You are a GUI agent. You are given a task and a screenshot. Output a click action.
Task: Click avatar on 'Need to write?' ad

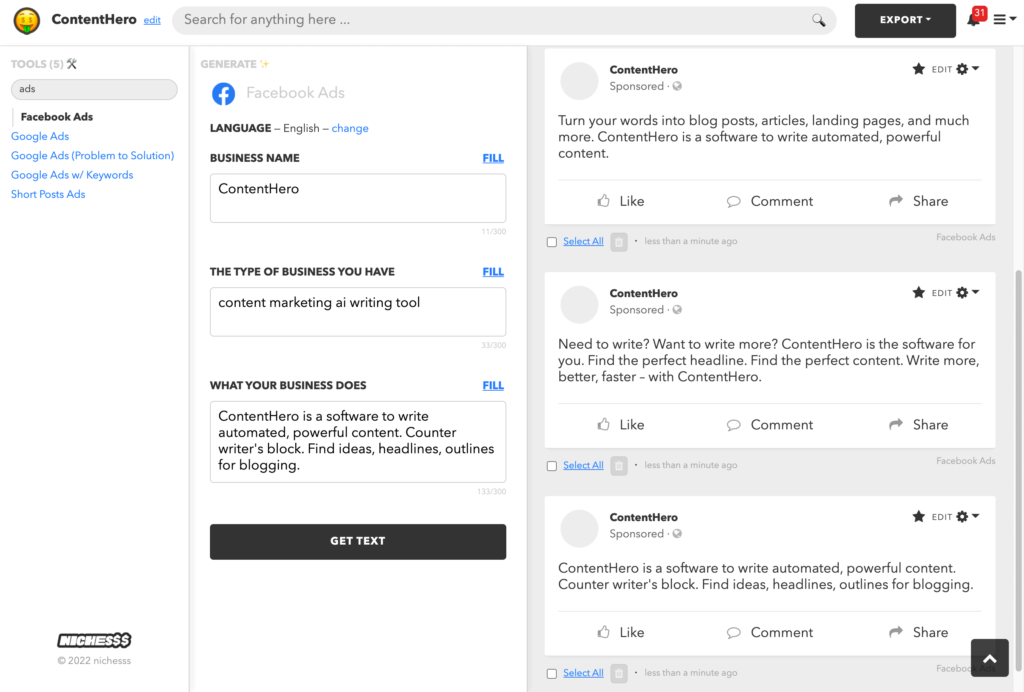pyautogui.click(x=579, y=304)
